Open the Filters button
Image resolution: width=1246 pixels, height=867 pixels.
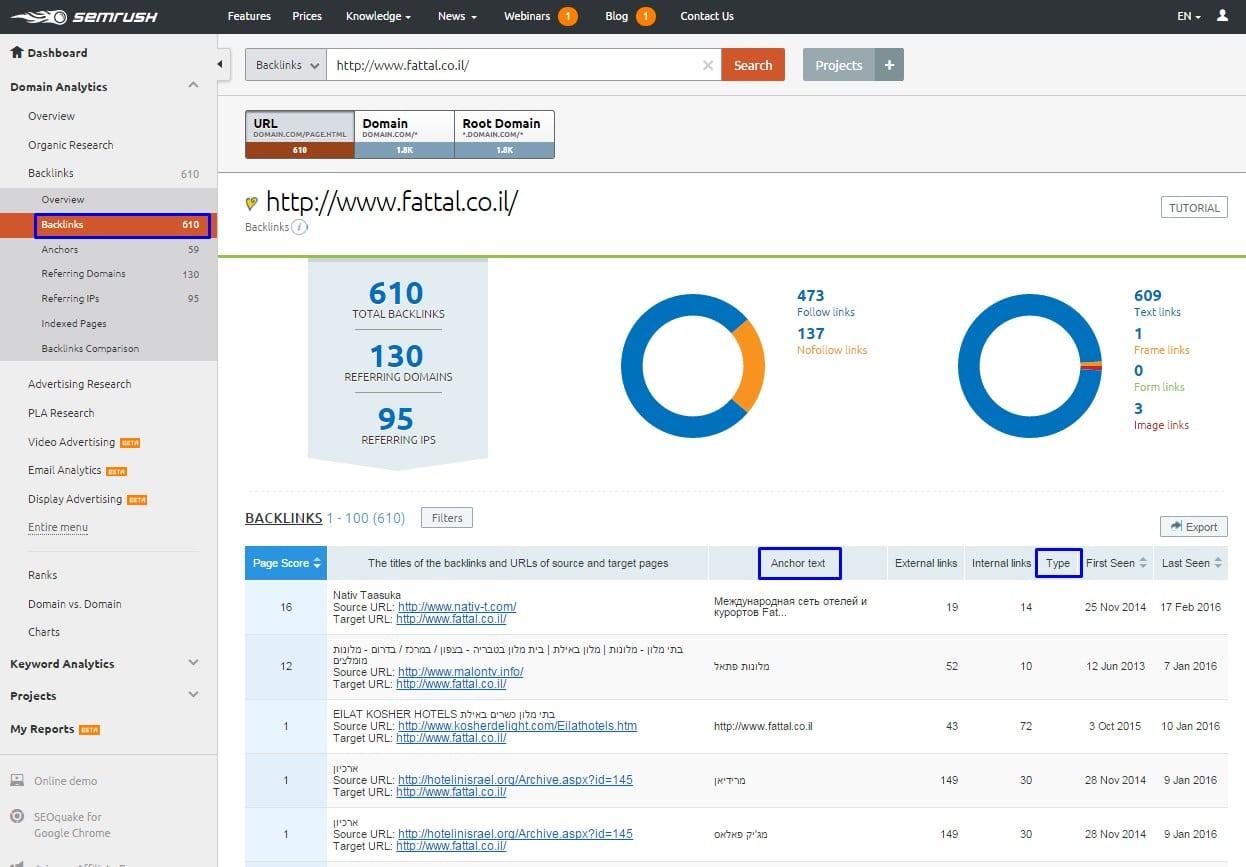pos(447,518)
